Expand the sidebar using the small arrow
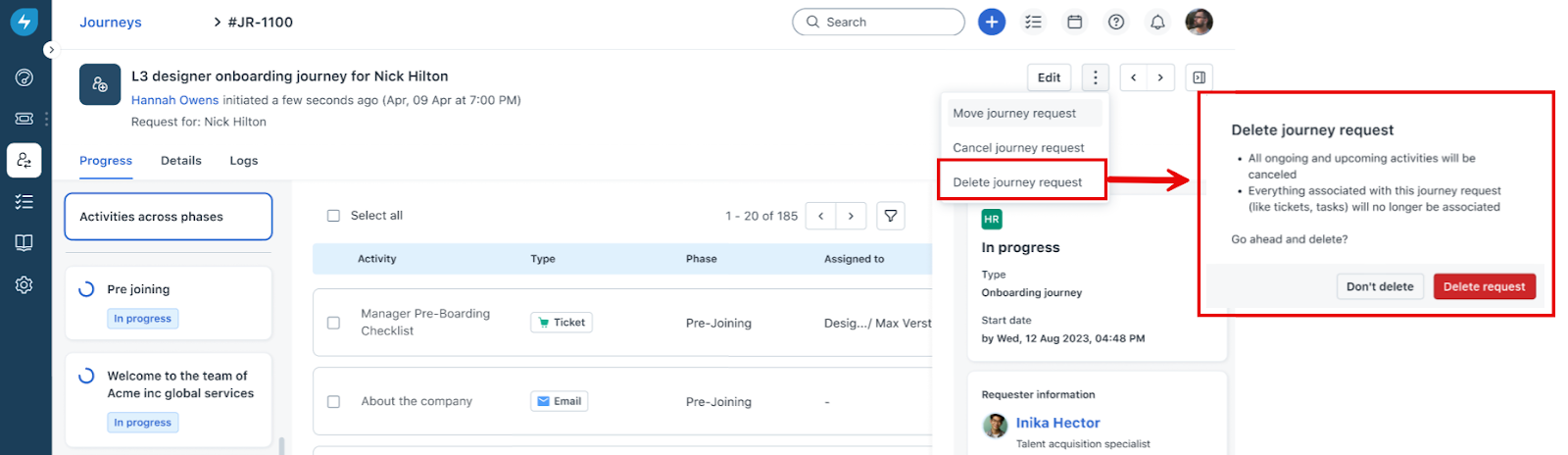 (51, 50)
